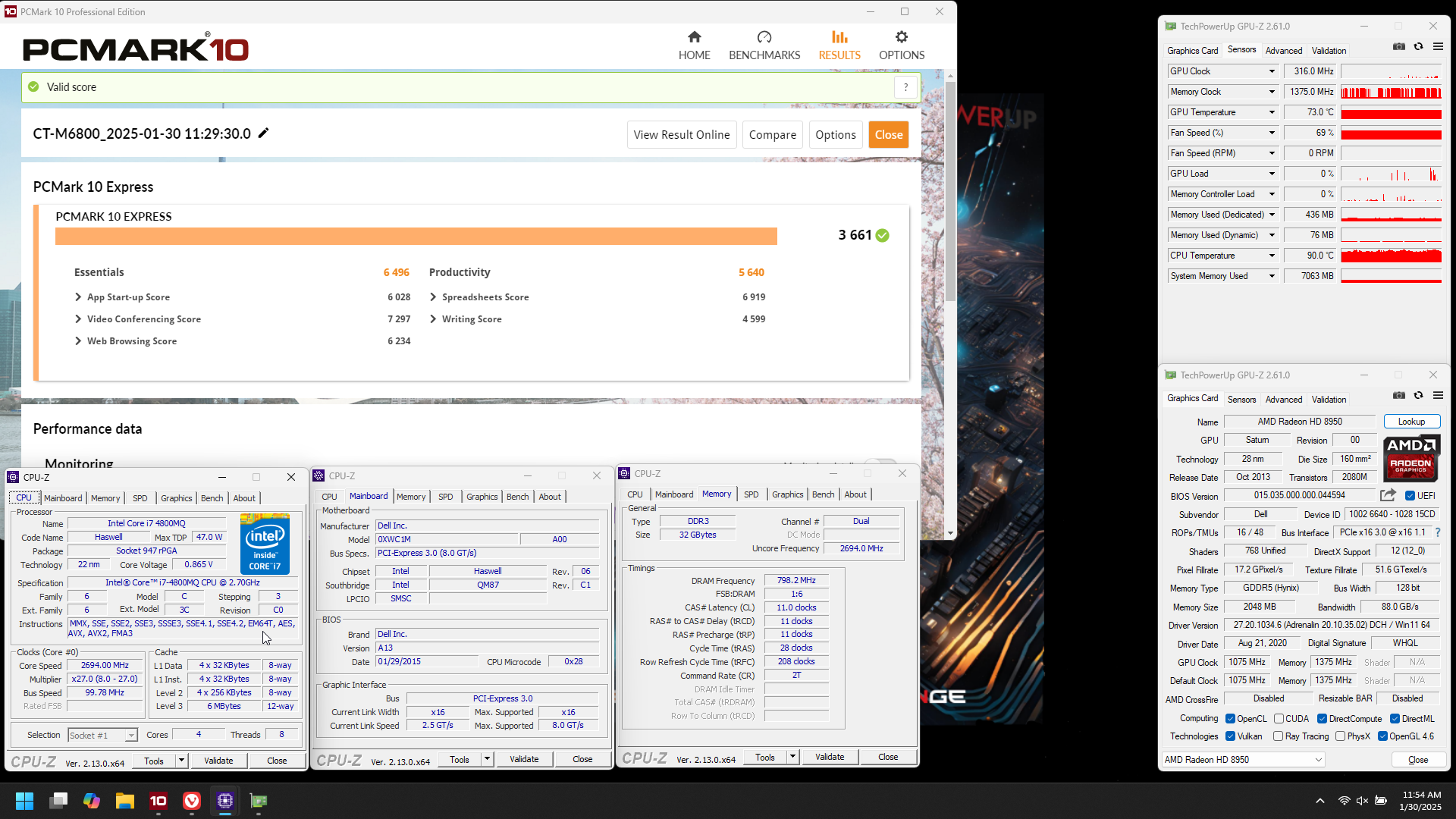
Task: Toggle Vulkan checkbox in GPU-Z
Action: coord(1230,736)
